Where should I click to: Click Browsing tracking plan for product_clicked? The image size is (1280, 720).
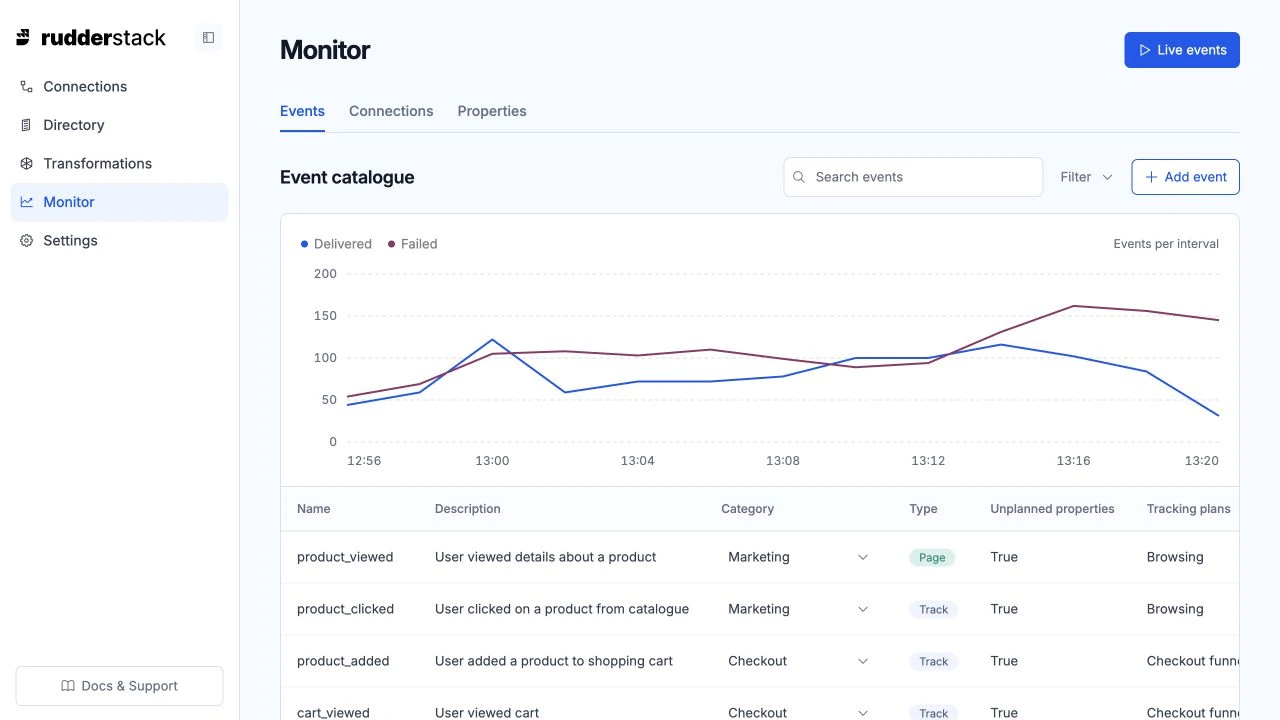tap(1175, 609)
